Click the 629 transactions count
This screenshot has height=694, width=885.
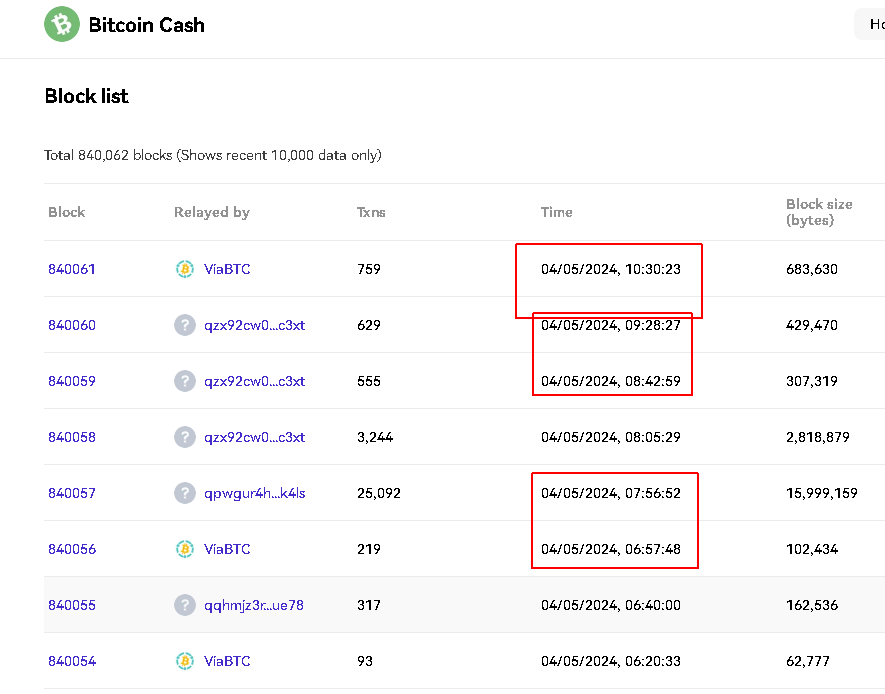369,325
